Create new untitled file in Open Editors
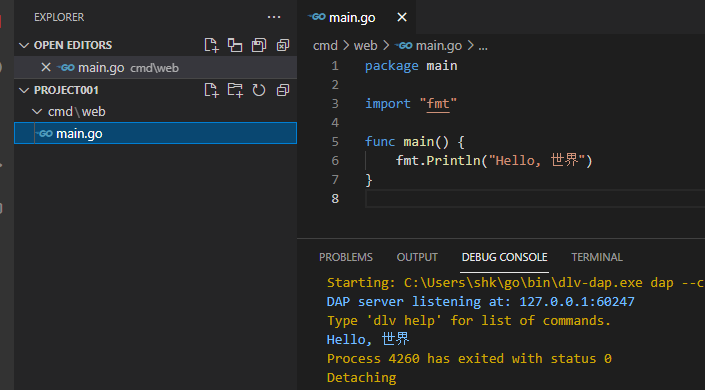 coord(211,45)
